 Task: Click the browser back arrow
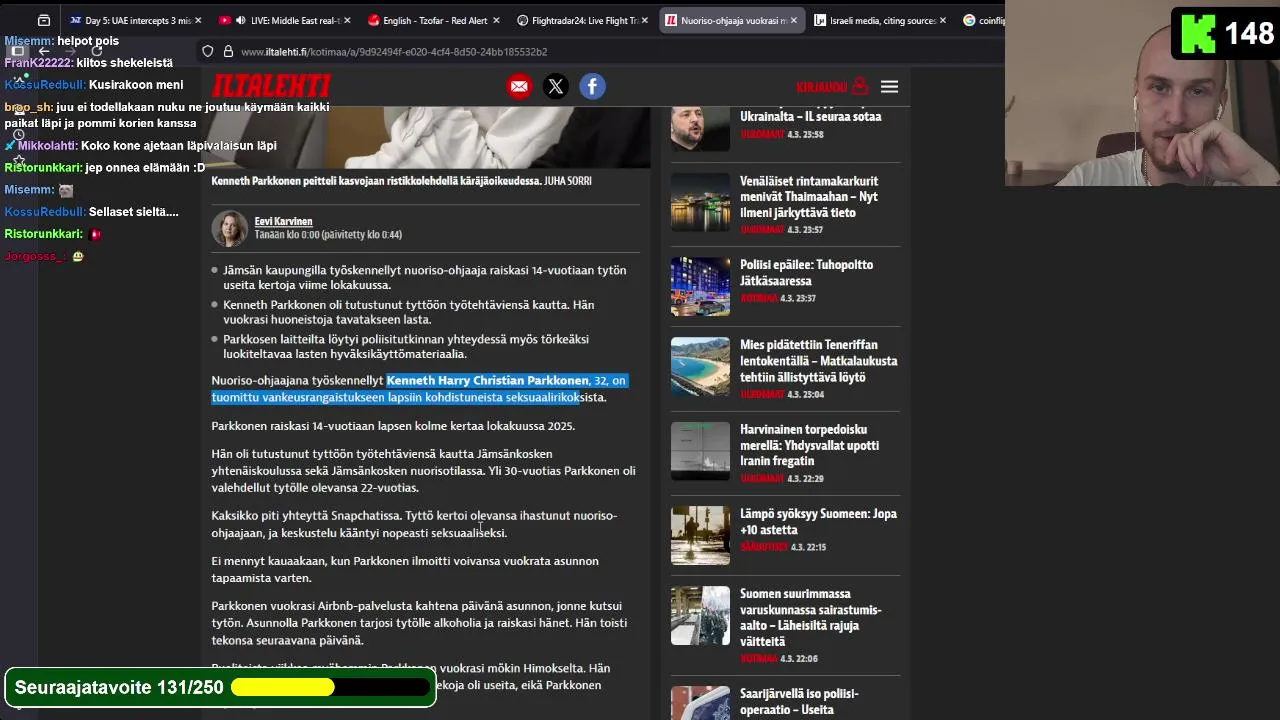(x=44, y=51)
